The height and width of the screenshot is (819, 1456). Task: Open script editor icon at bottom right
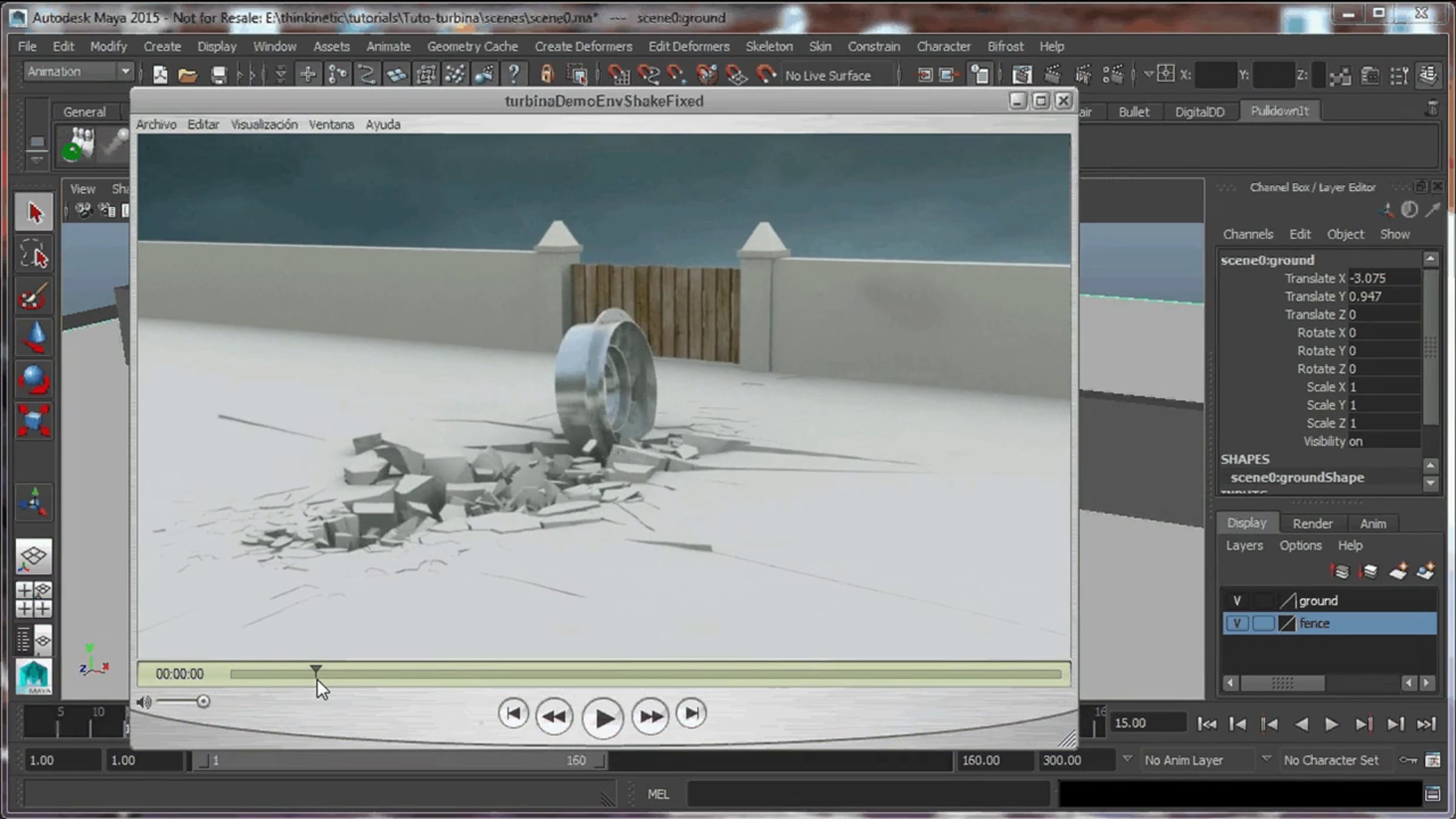coord(1432,794)
